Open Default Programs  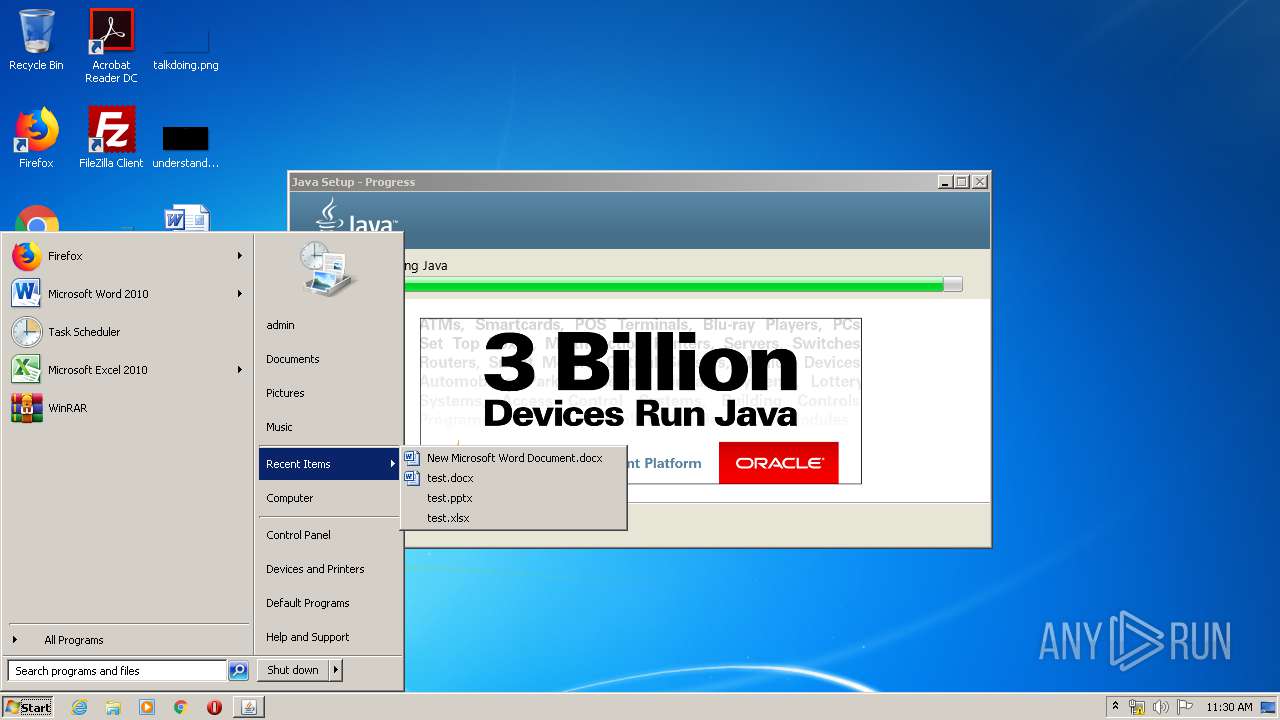tap(329, 603)
